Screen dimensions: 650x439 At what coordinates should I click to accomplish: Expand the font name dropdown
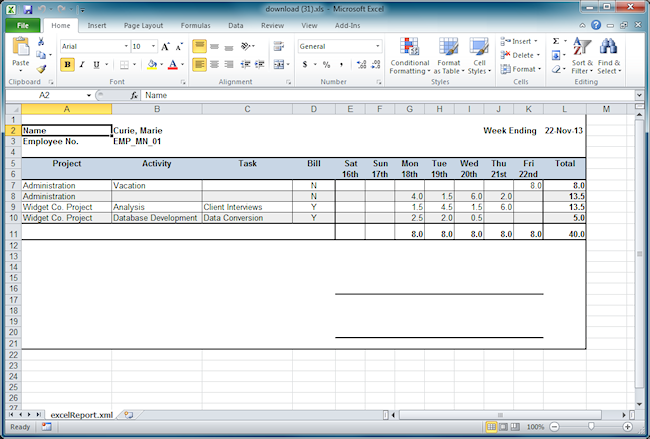pos(126,46)
